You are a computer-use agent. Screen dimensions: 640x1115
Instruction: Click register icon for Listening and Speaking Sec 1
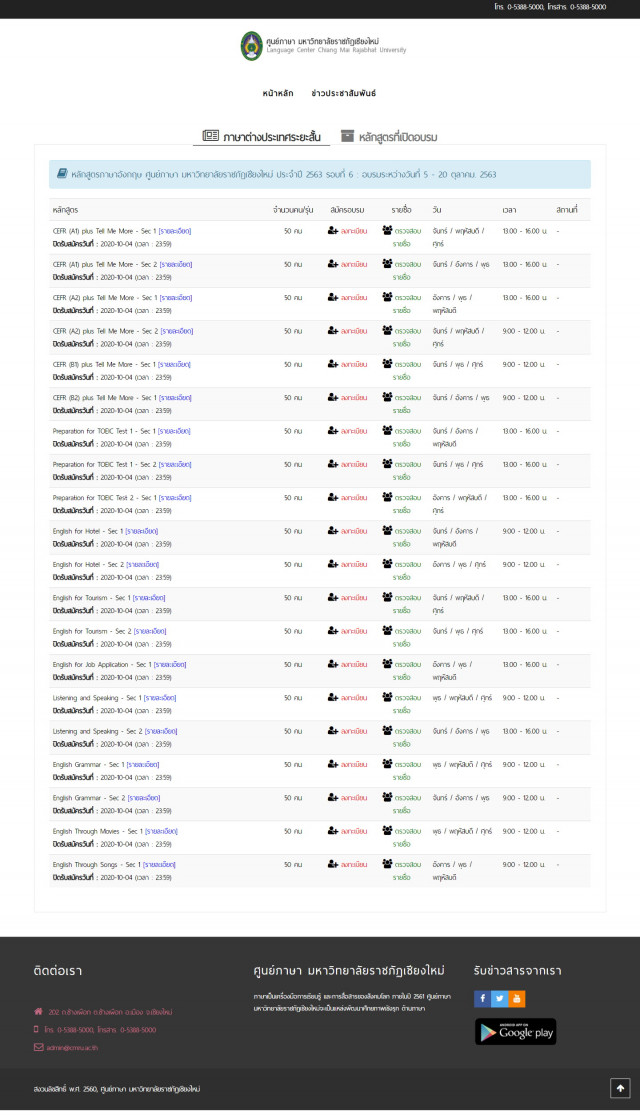click(333, 698)
